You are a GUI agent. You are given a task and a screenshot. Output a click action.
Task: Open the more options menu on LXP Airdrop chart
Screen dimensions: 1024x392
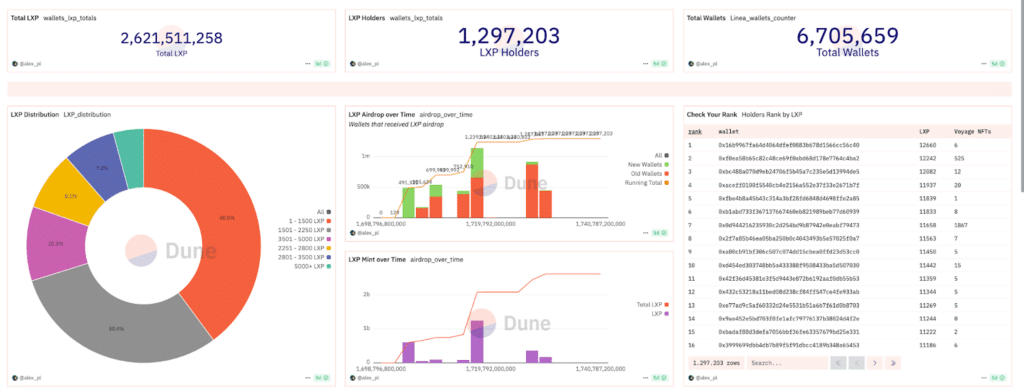coord(646,233)
